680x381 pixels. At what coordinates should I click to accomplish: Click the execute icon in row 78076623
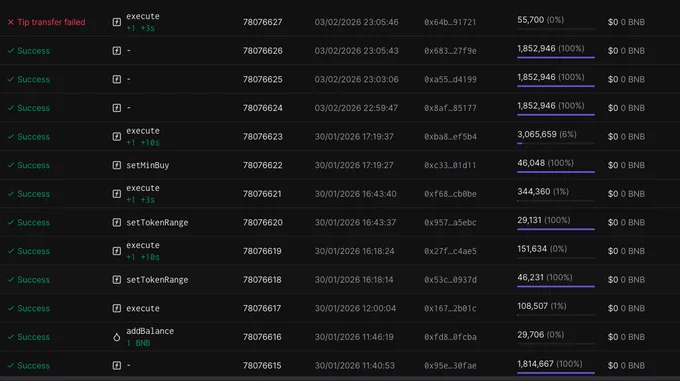pos(117,137)
